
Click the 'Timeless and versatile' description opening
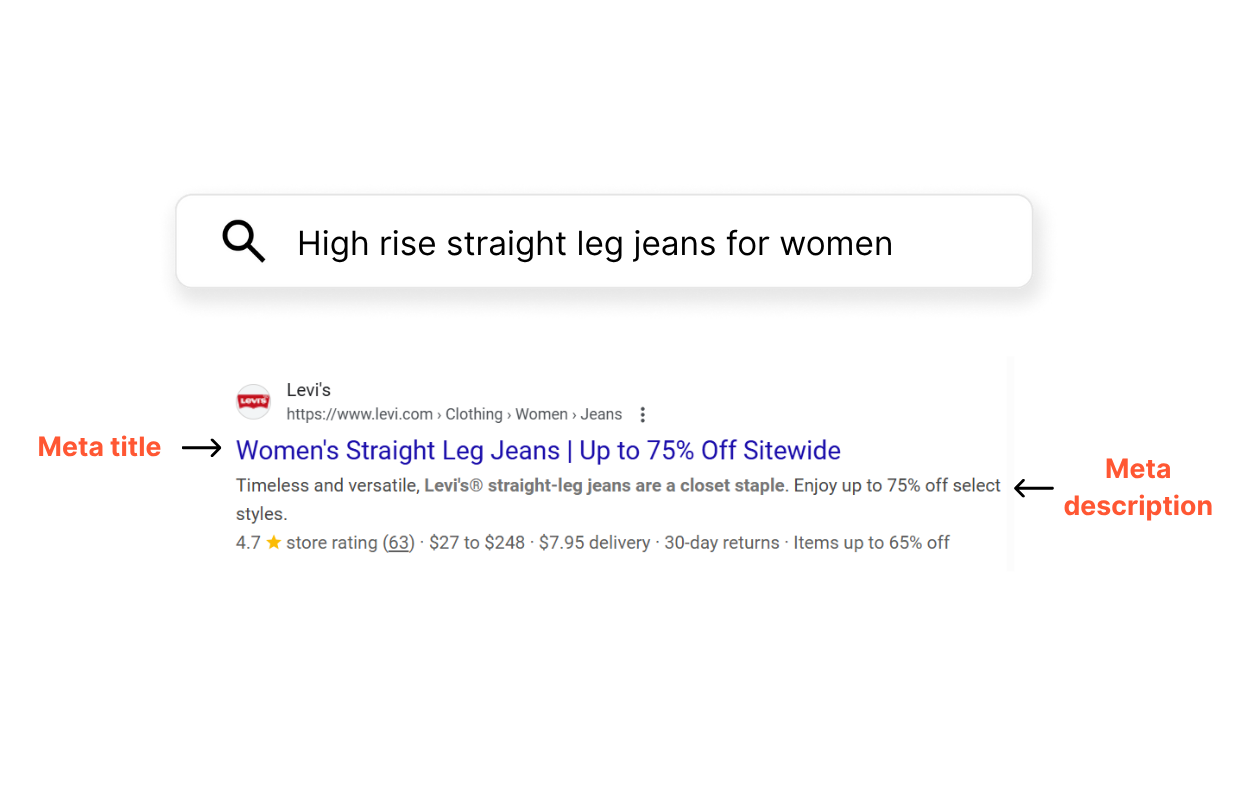[326, 486]
